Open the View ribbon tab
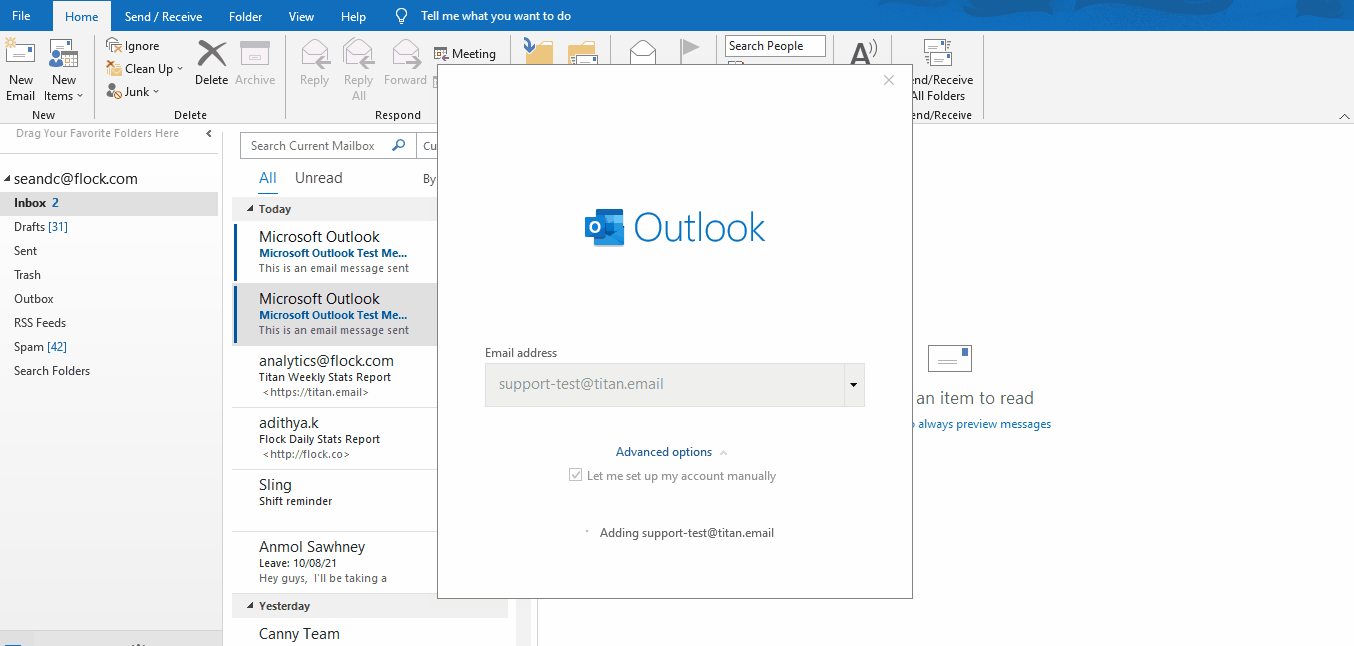1354x646 pixels. tap(301, 16)
